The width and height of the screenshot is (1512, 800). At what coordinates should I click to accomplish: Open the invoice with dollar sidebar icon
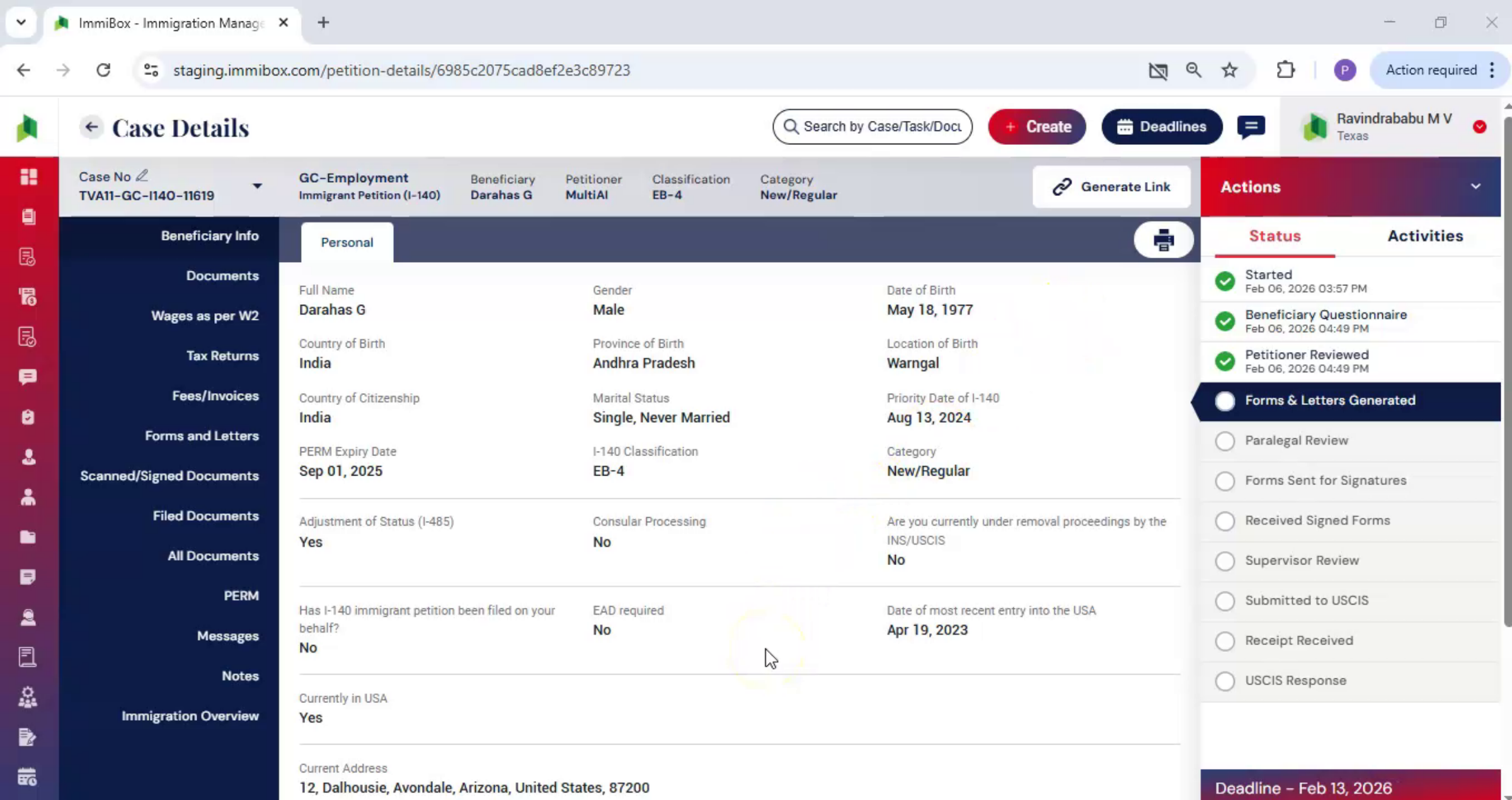point(28,297)
